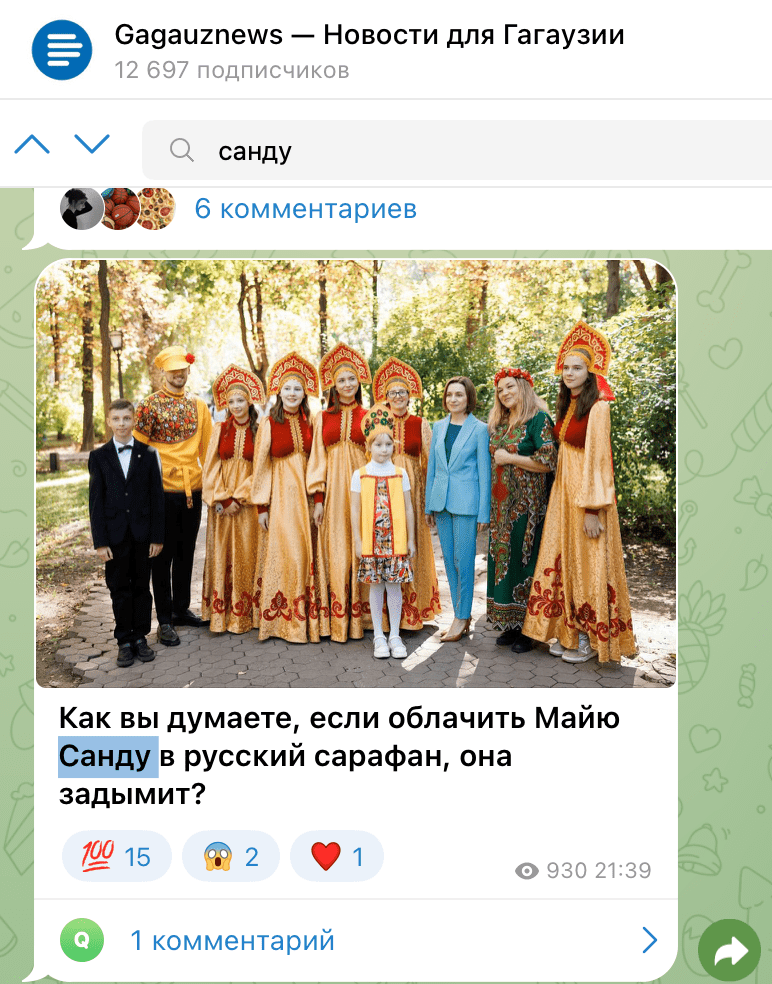
Task: Open the 6 комментариев thread
Action: tap(306, 208)
